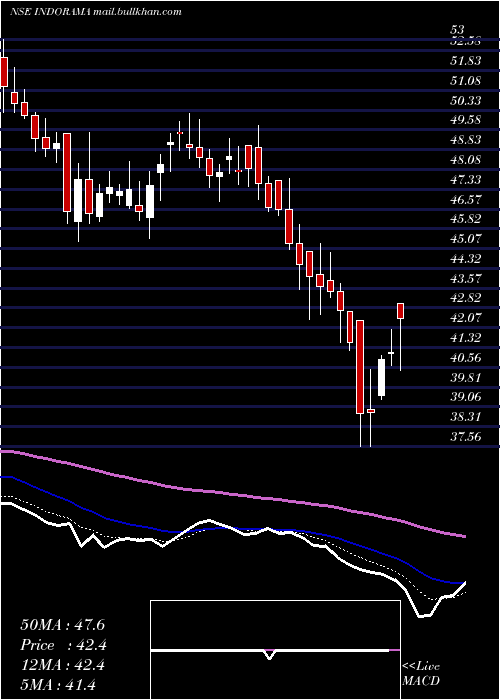
Task: Select the 5MA : 41.4 readout
Action: click(x=58, y=685)
